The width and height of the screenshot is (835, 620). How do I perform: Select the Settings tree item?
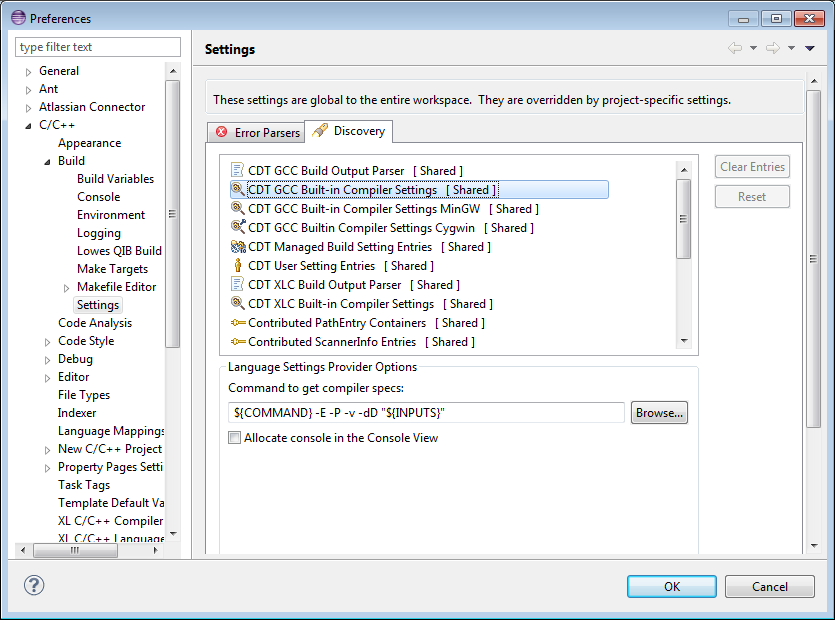click(98, 305)
